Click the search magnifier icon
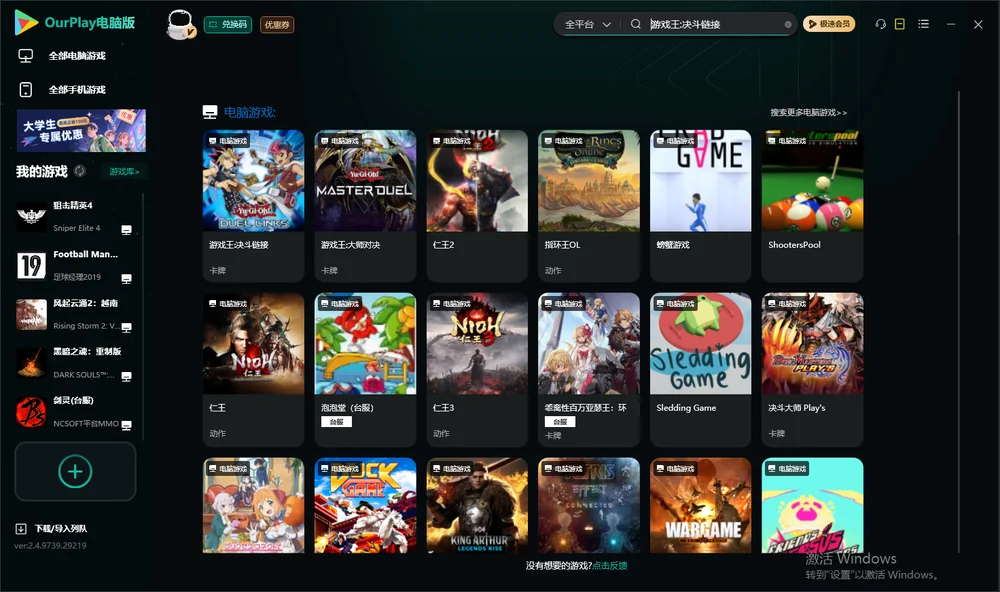 [x=636, y=24]
